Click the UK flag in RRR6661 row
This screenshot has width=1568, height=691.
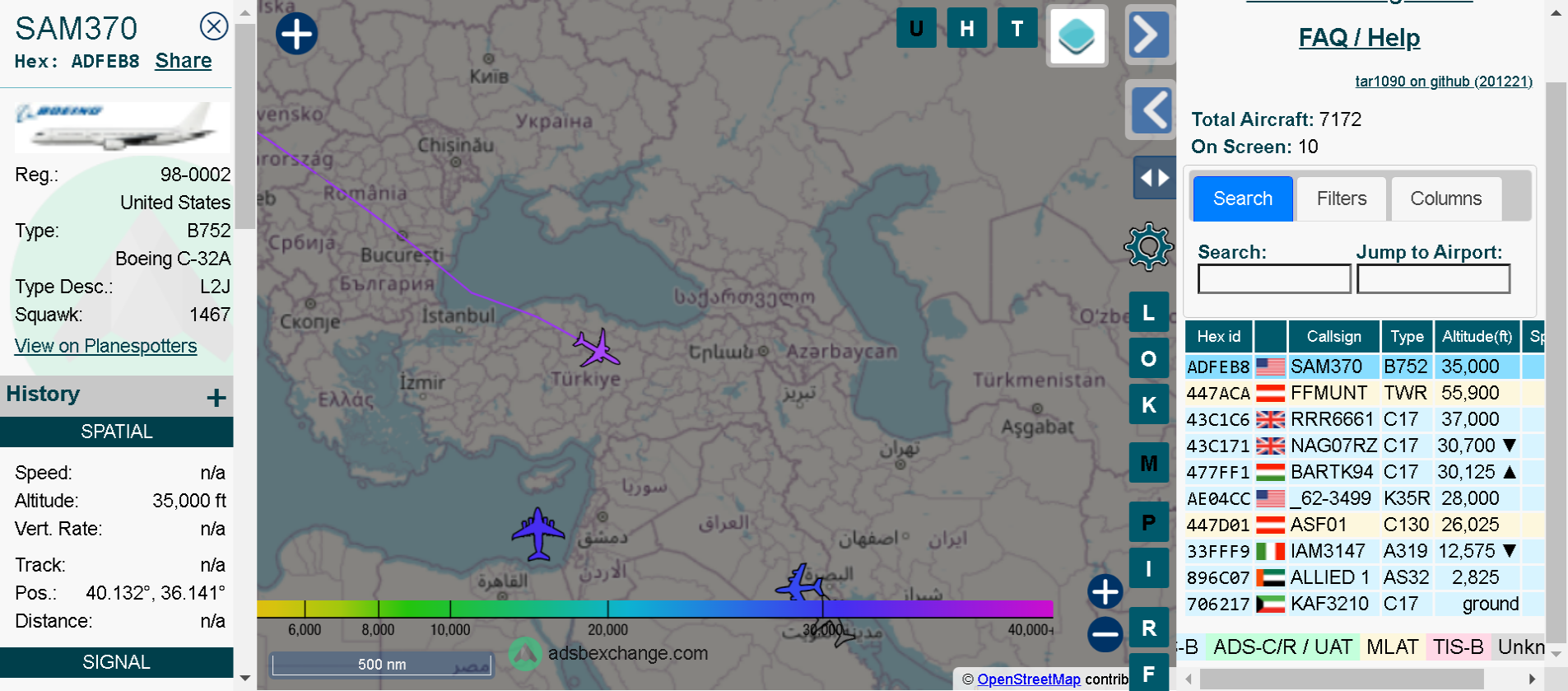coord(1270,419)
